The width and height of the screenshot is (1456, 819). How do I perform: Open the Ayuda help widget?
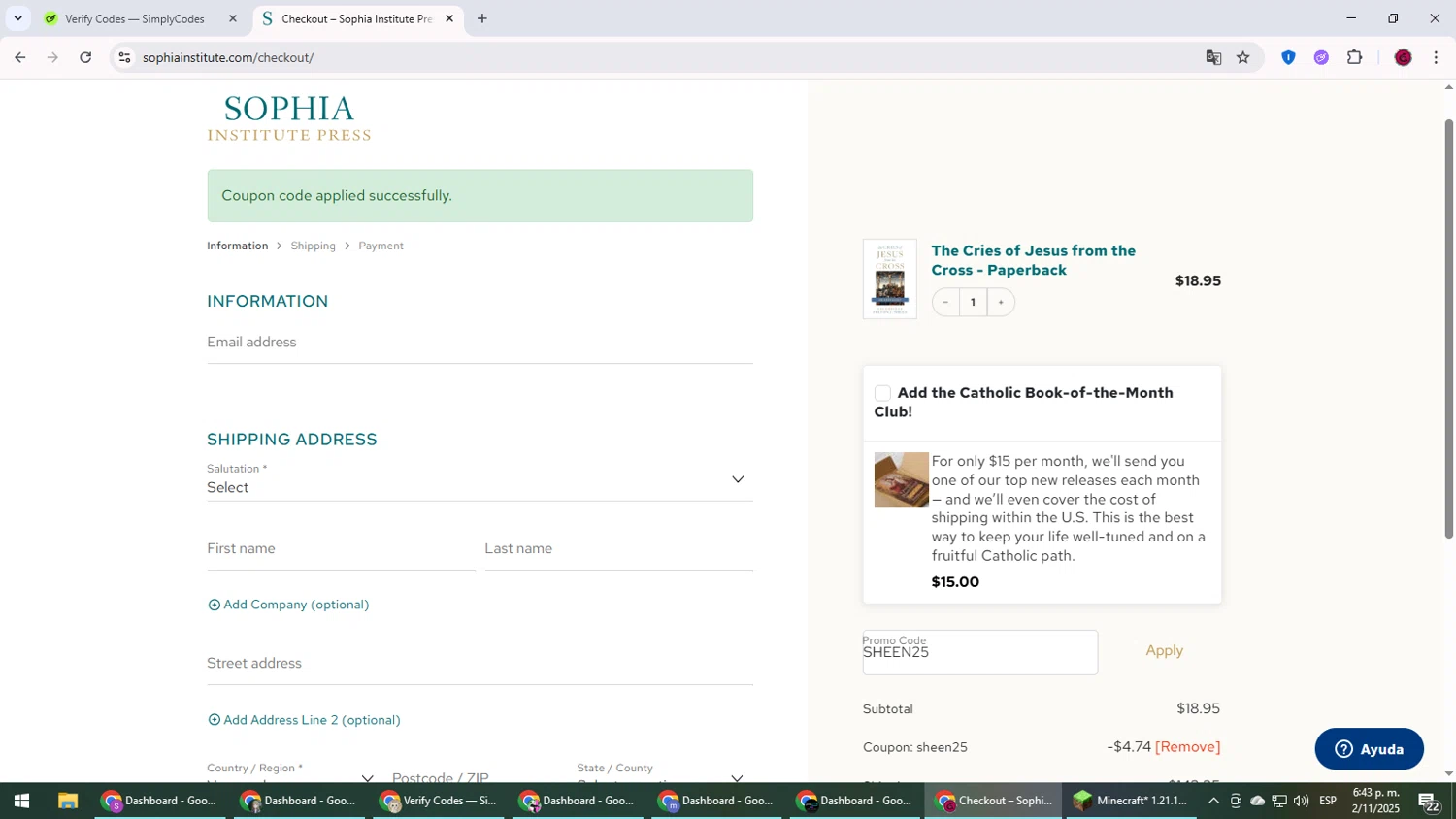pos(1369,749)
